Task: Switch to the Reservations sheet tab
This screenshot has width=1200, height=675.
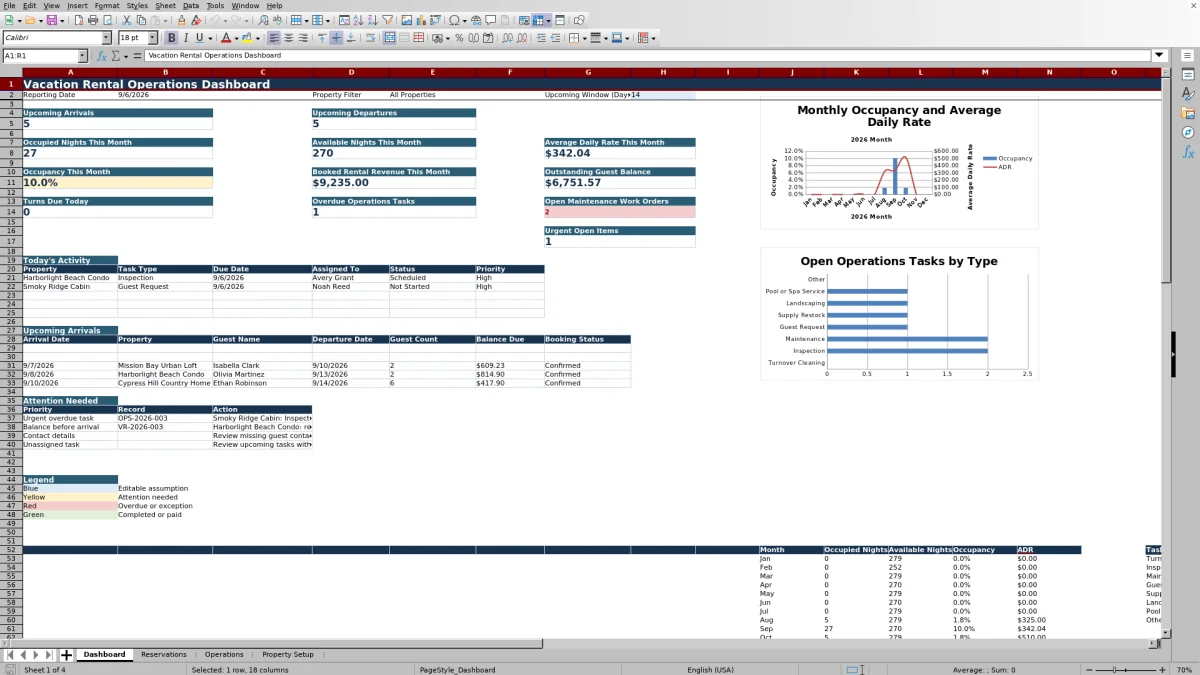Action: coord(164,655)
